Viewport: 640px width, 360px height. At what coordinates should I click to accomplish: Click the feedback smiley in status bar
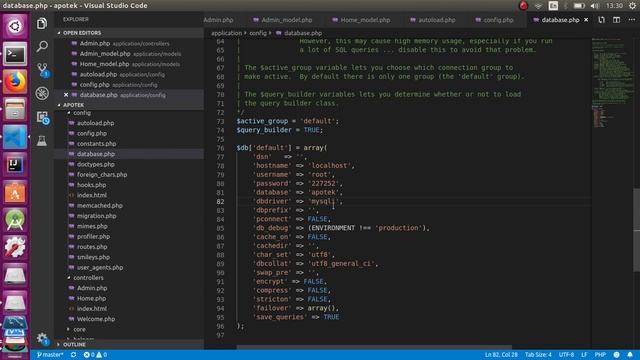pyautogui.click(x=616, y=355)
